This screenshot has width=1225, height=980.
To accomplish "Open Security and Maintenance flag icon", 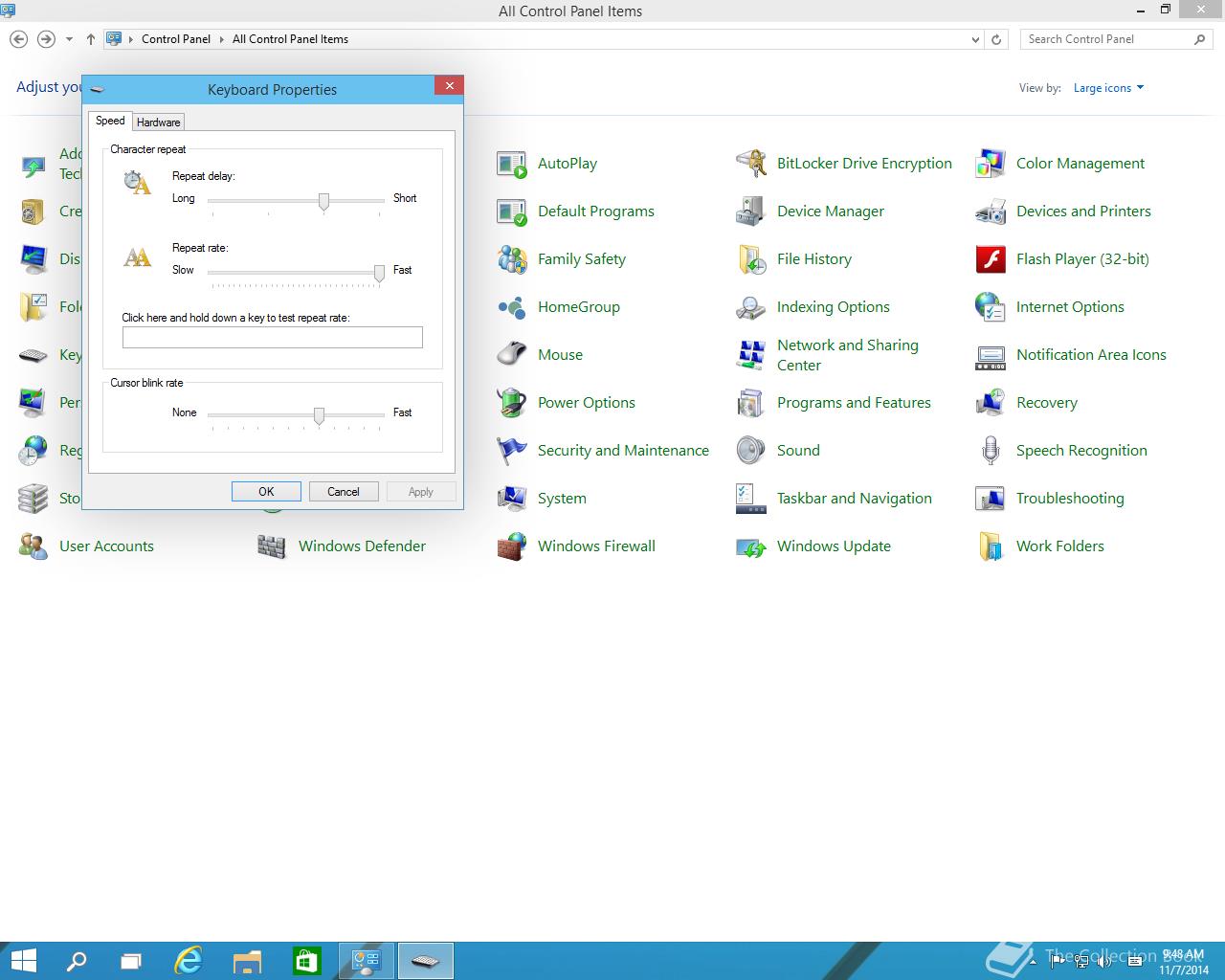I will point(512,451).
